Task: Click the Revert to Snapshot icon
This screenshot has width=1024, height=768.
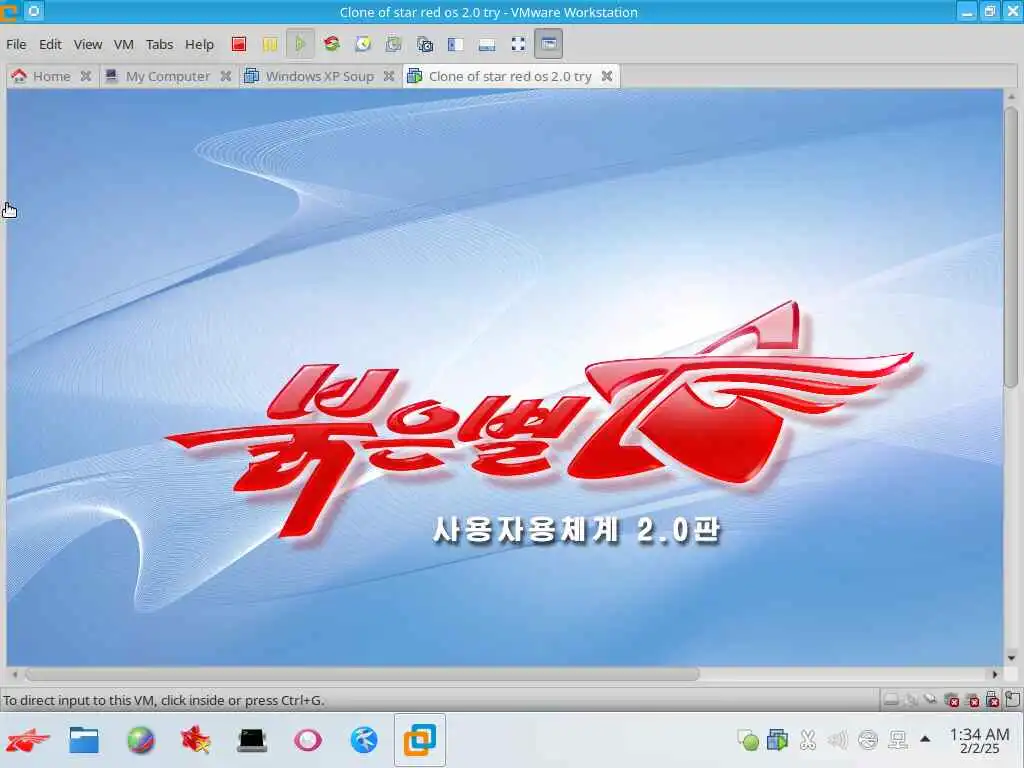Action: 393,44
